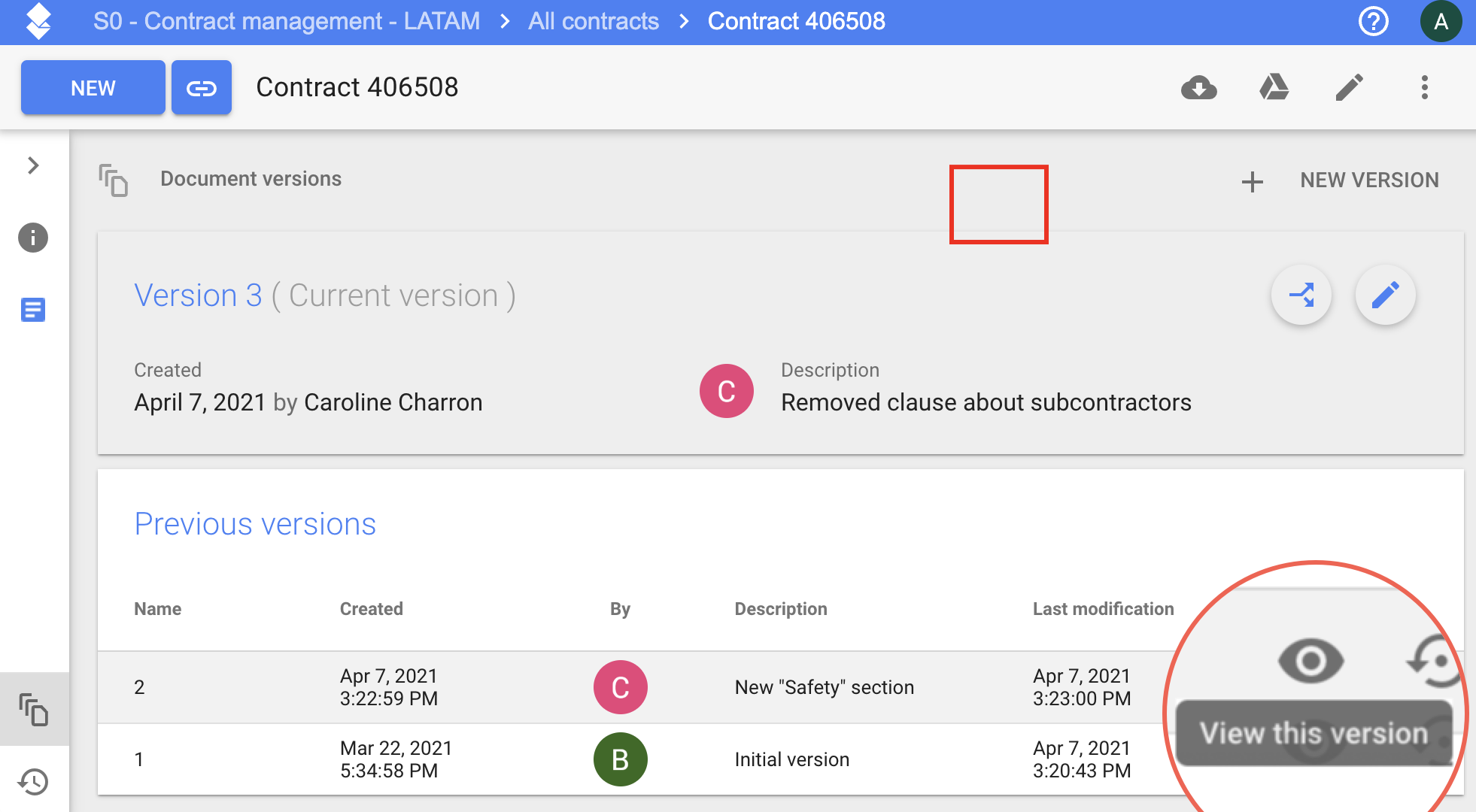The width and height of the screenshot is (1476, 812).
Task: Open user account avatar A
Action: pos(1440,21)
